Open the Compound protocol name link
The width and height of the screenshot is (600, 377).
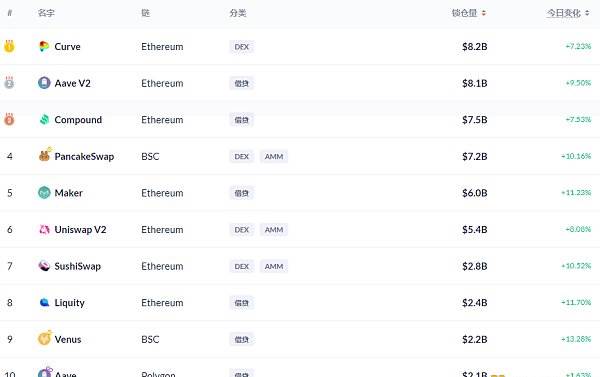78,120
